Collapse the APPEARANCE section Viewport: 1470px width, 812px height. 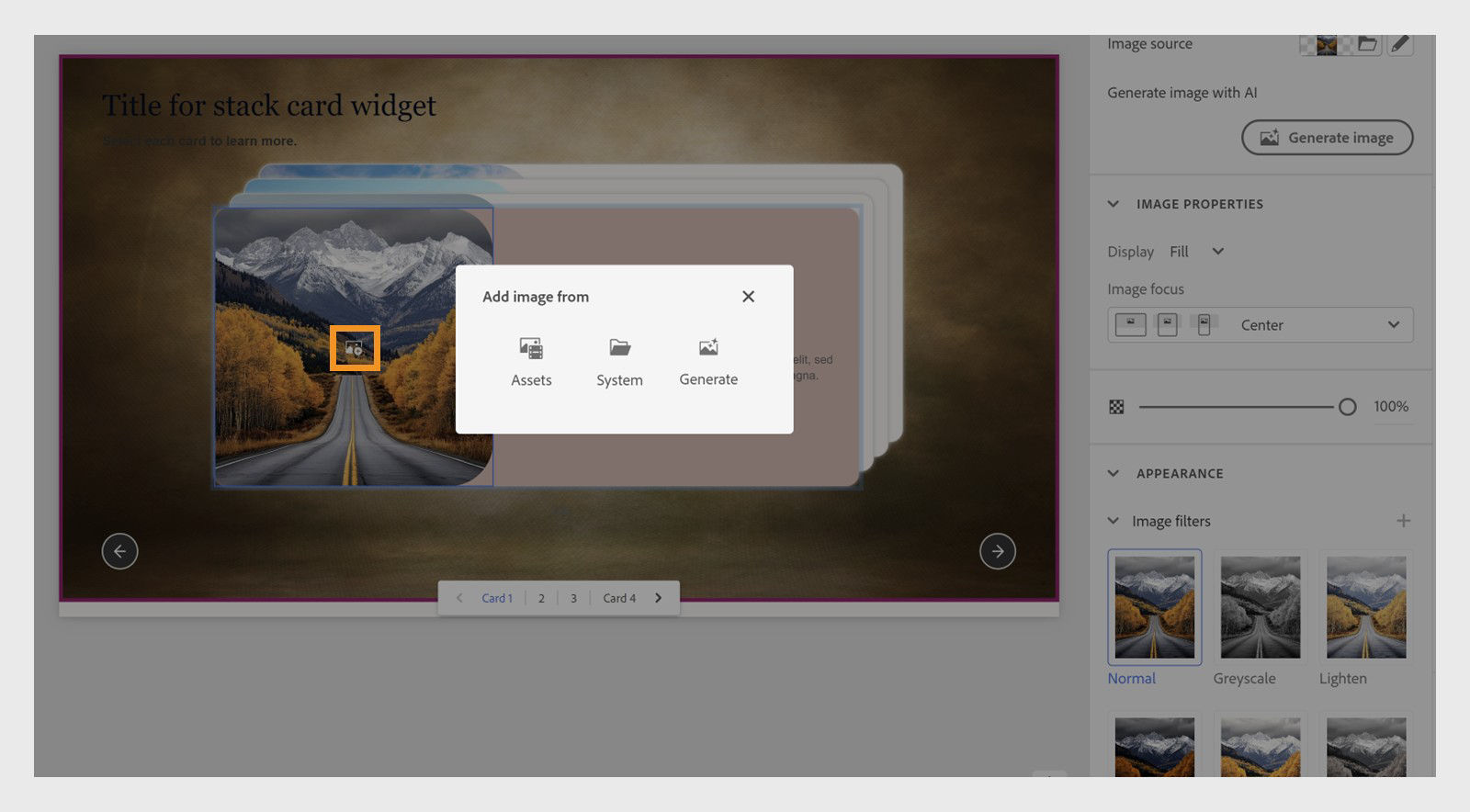[x=1114, y=474]
